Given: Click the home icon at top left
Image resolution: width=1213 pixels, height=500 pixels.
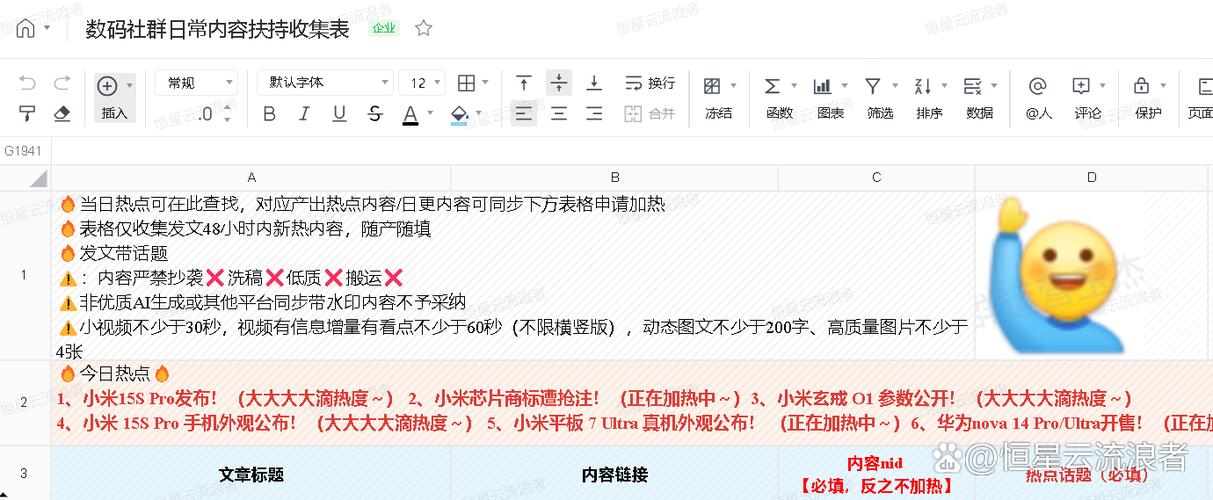Looking at the screenshot, I should click(25, 28).
